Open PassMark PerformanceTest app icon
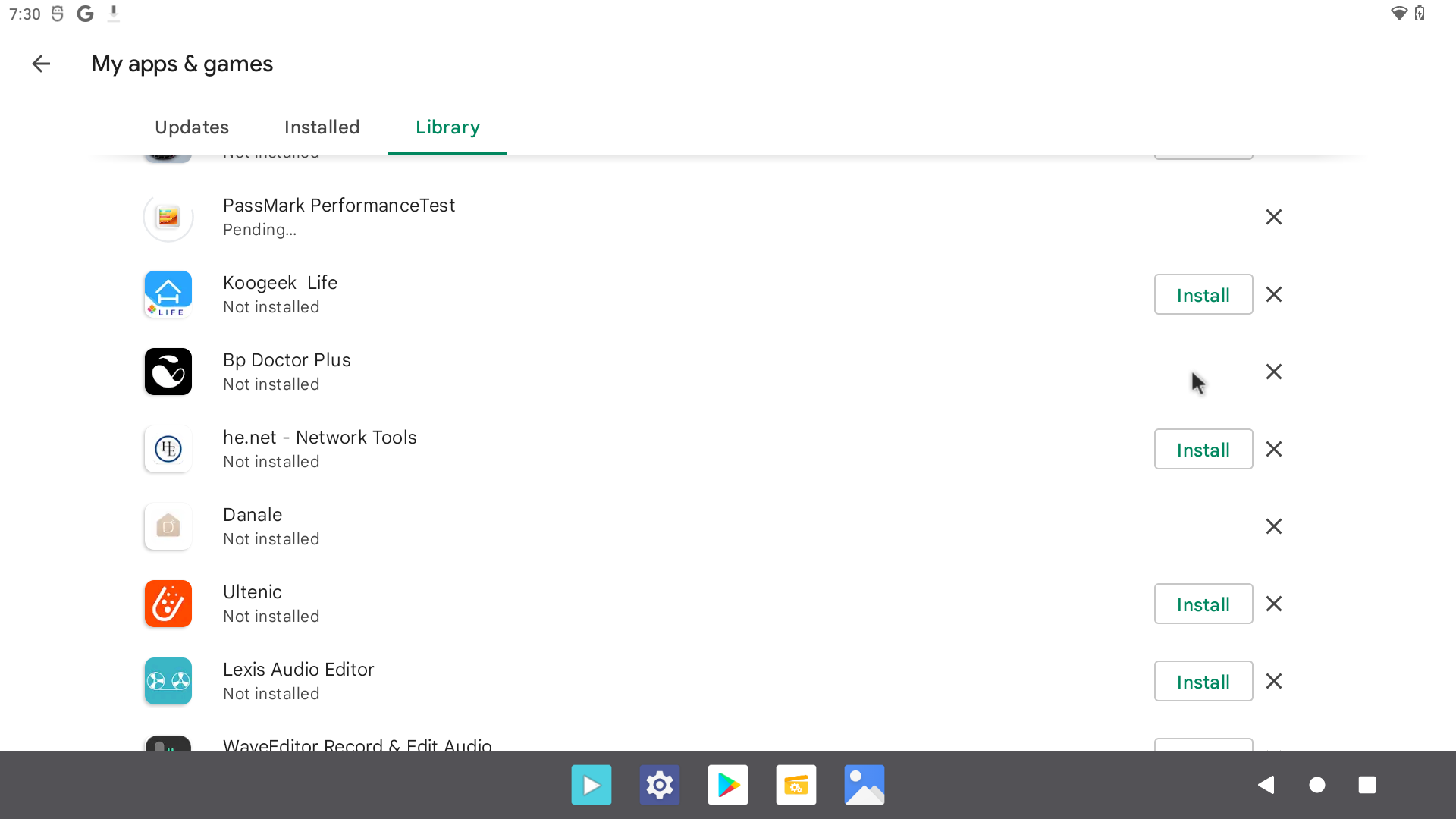Viewport: 1456px width, 819px height. coord(168,218)
